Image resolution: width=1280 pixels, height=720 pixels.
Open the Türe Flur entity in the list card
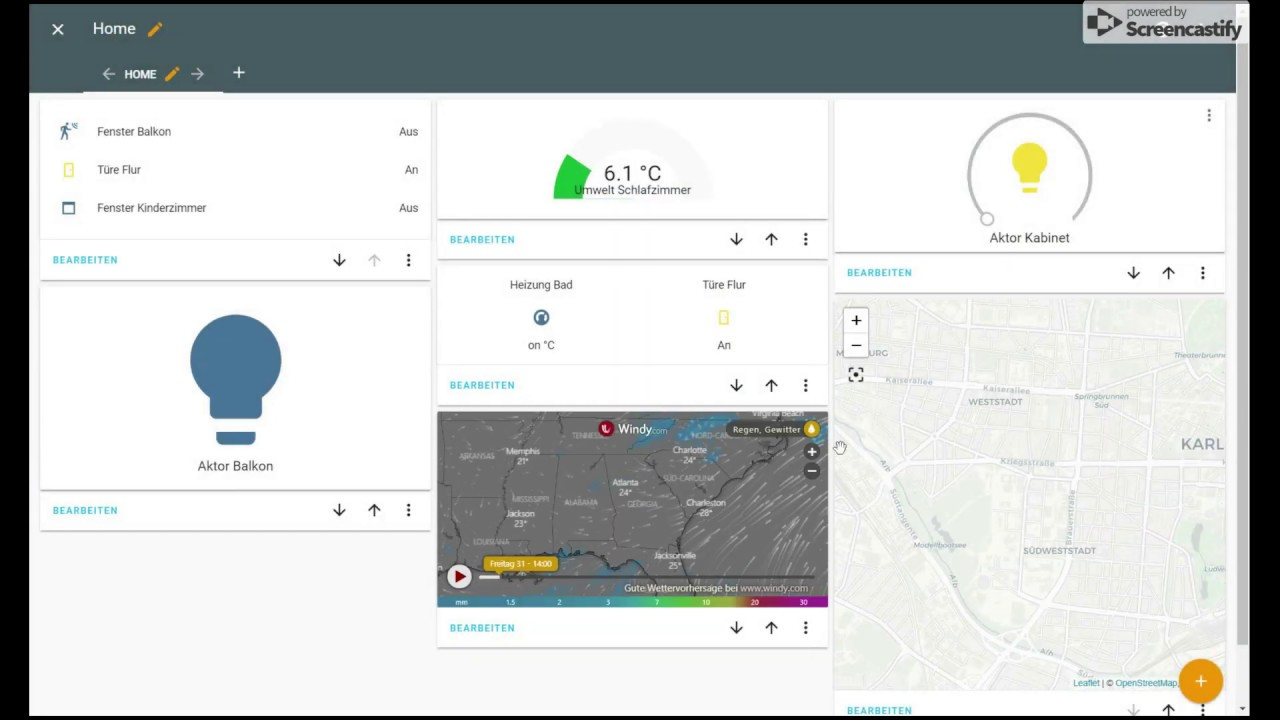coord(235,170)
